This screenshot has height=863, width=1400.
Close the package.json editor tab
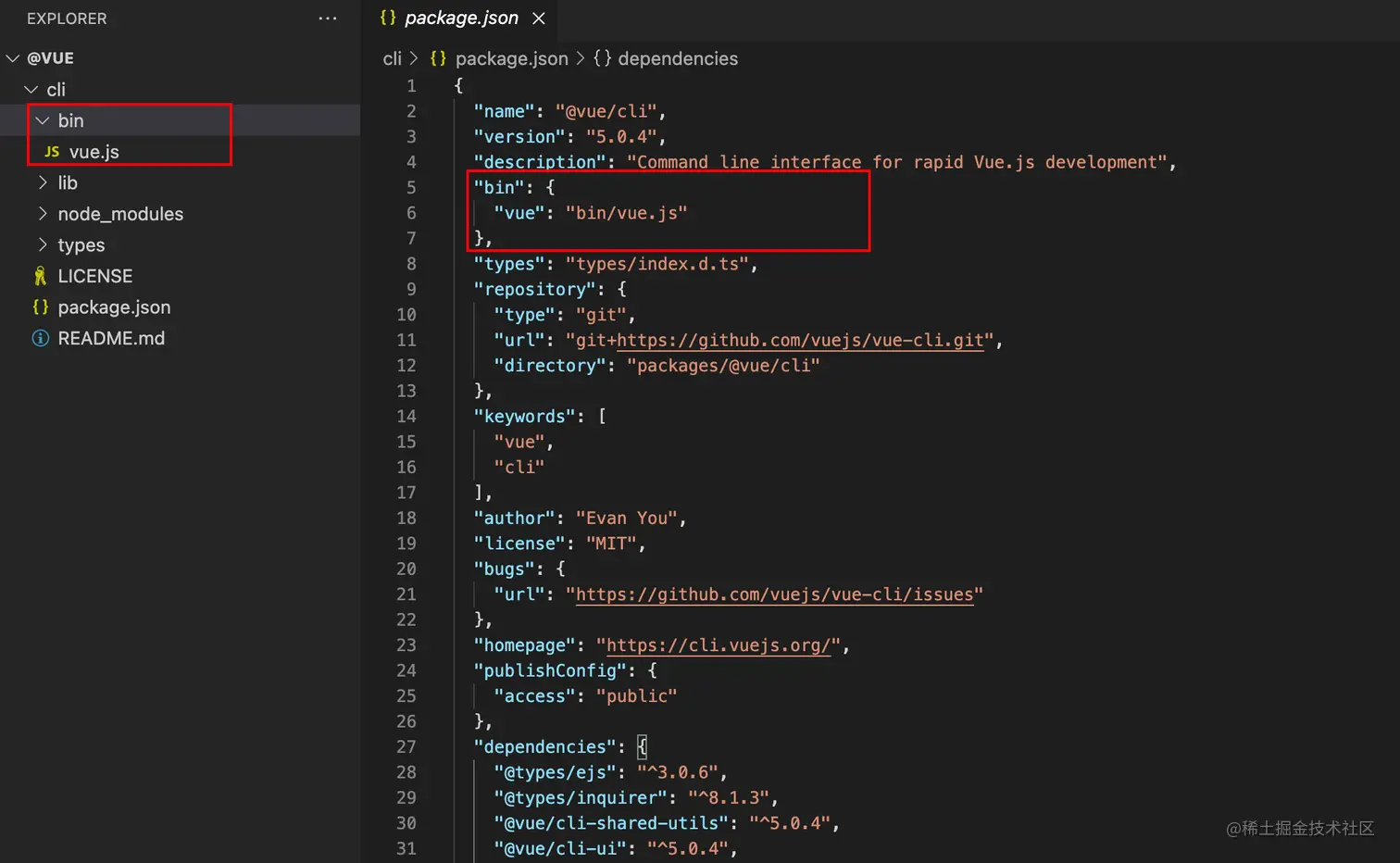click(539, 19)
